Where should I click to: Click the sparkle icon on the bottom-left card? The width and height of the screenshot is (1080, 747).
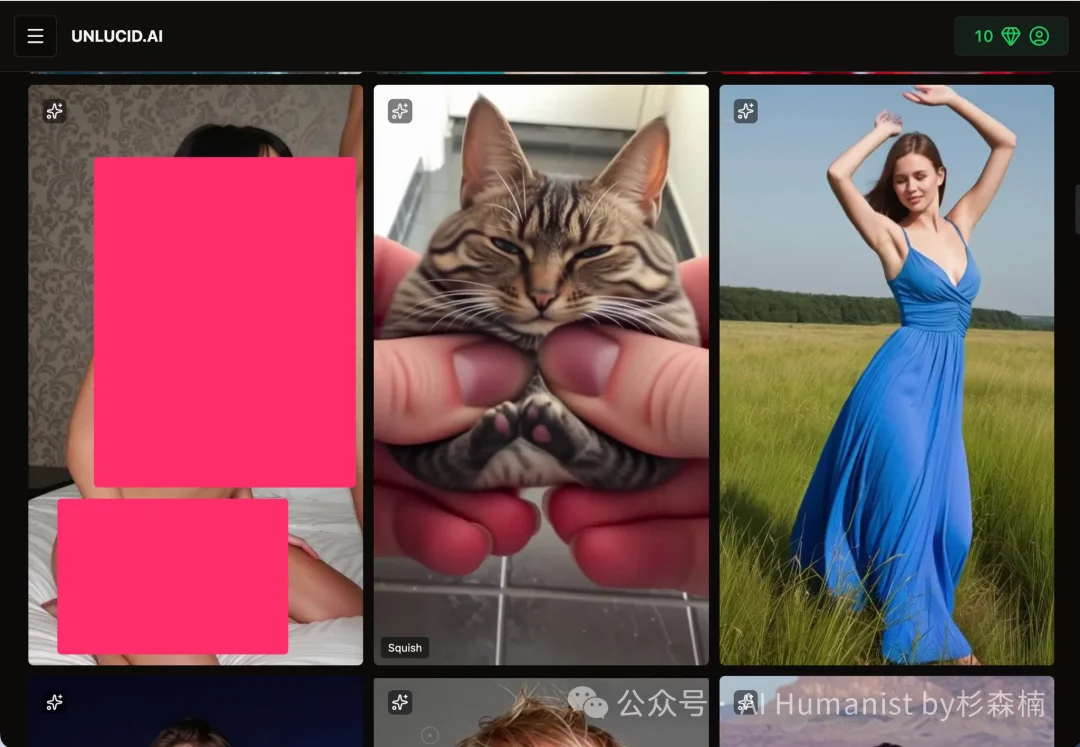[x=55, y=703]
